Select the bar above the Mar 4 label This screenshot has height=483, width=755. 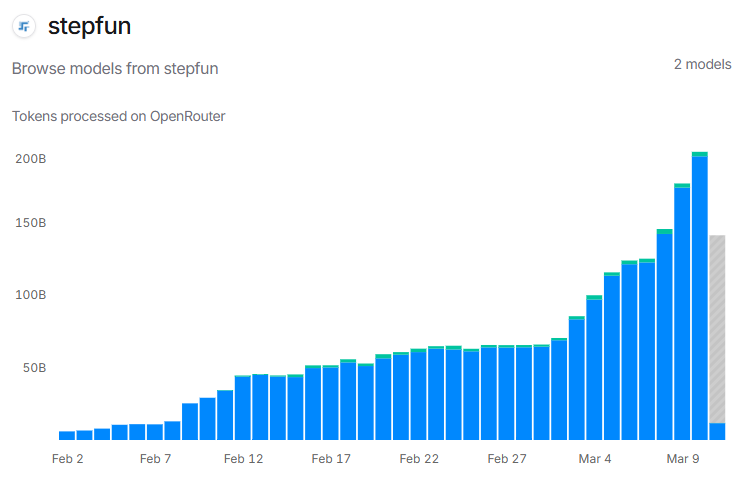point(594,370)
